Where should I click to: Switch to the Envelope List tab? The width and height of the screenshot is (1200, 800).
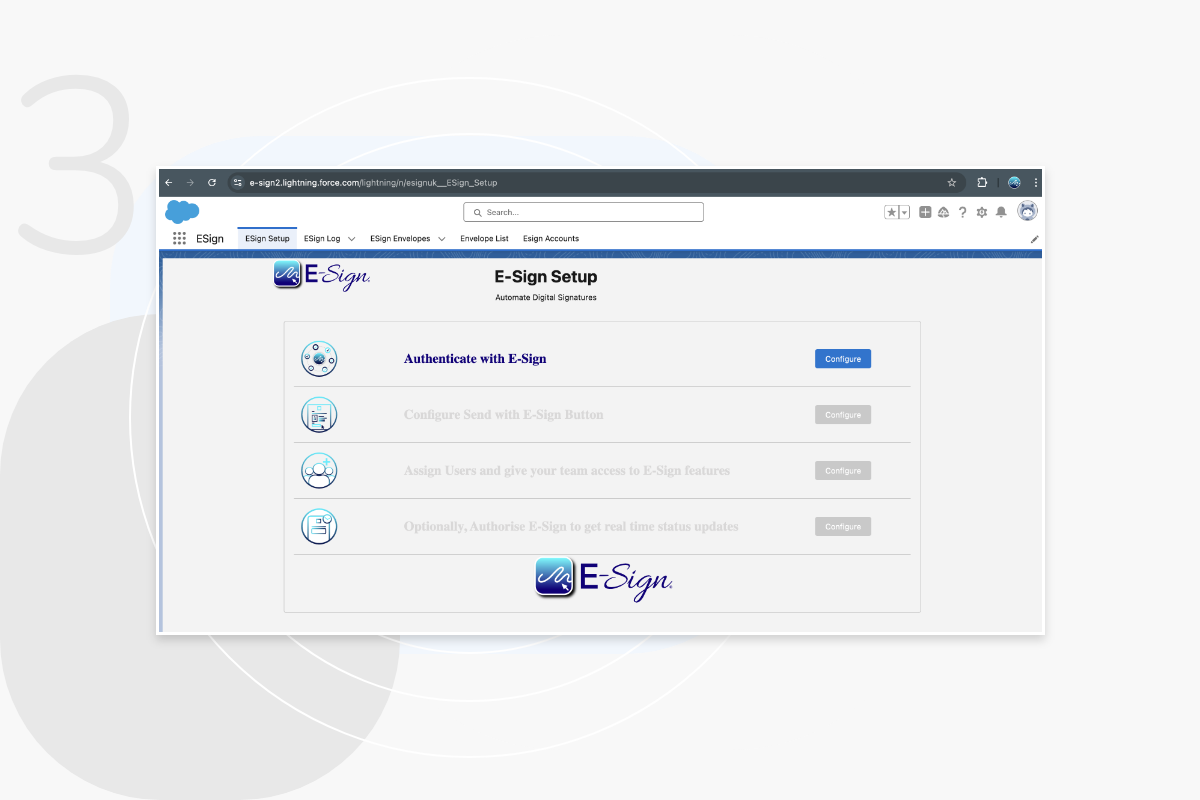pyautogui.click(x=484, y=239)
